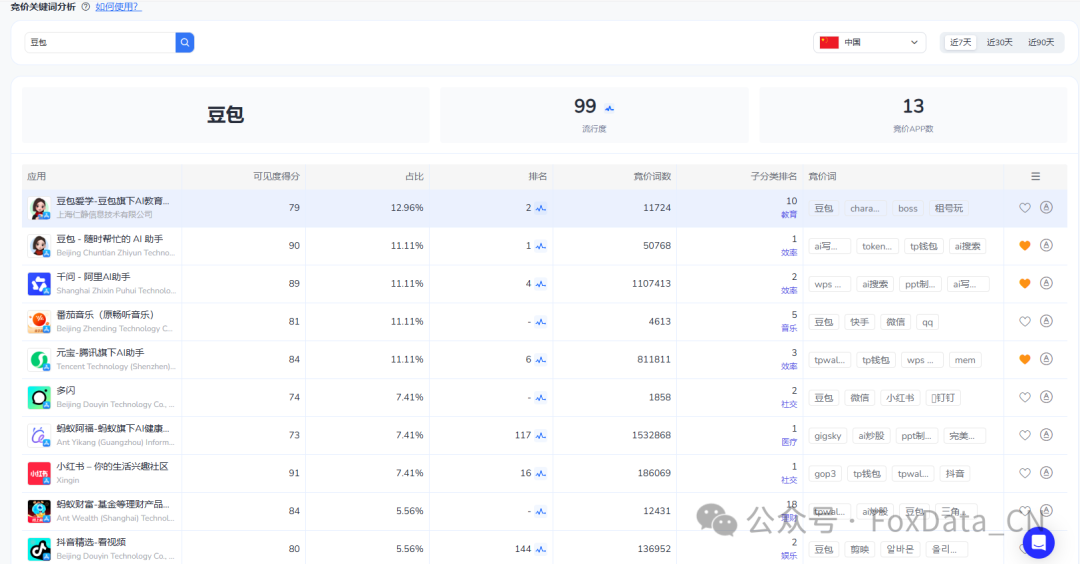
Task: Click the boss keyword tag
Action: pos(908,209)
